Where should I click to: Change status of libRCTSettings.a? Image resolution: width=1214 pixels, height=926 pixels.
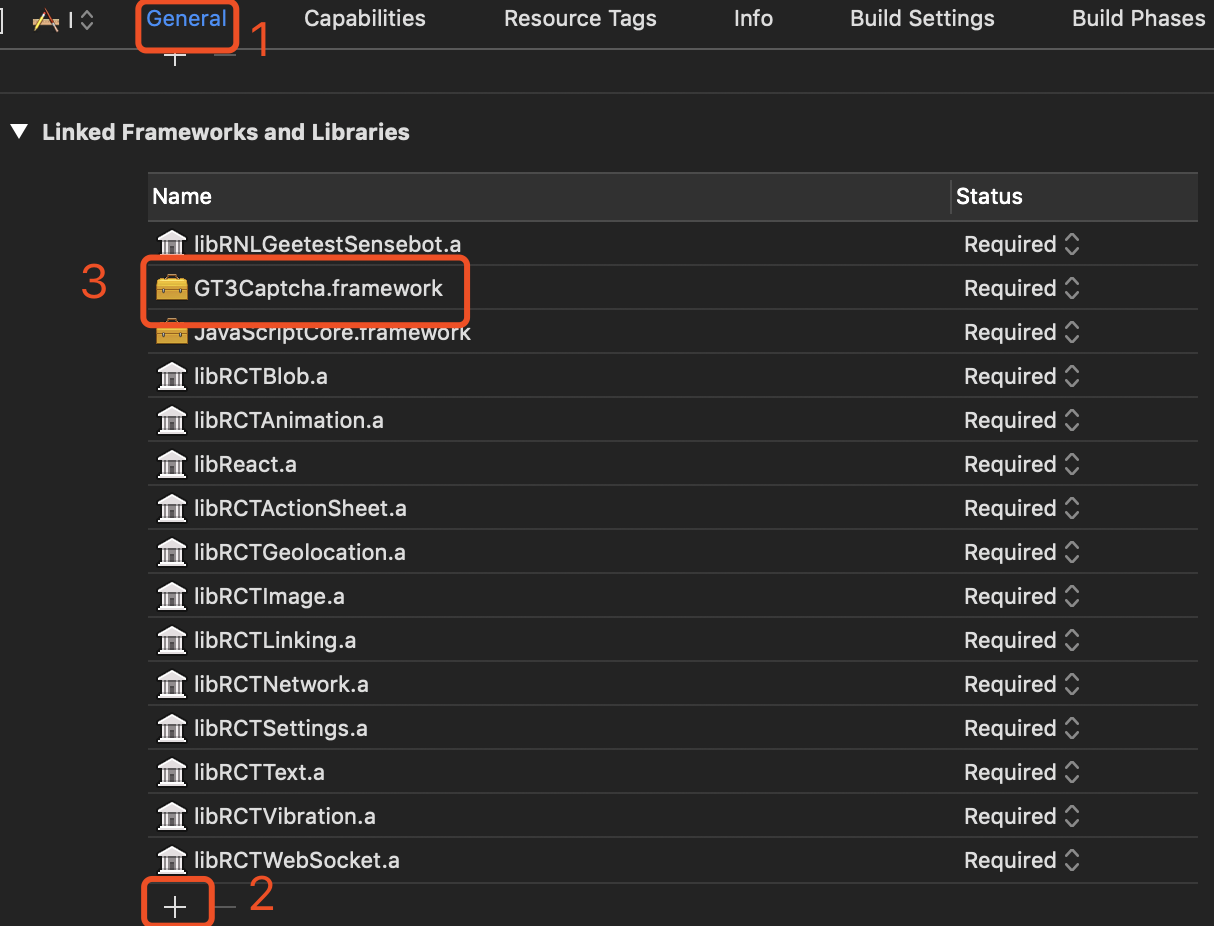[1022, 728]
